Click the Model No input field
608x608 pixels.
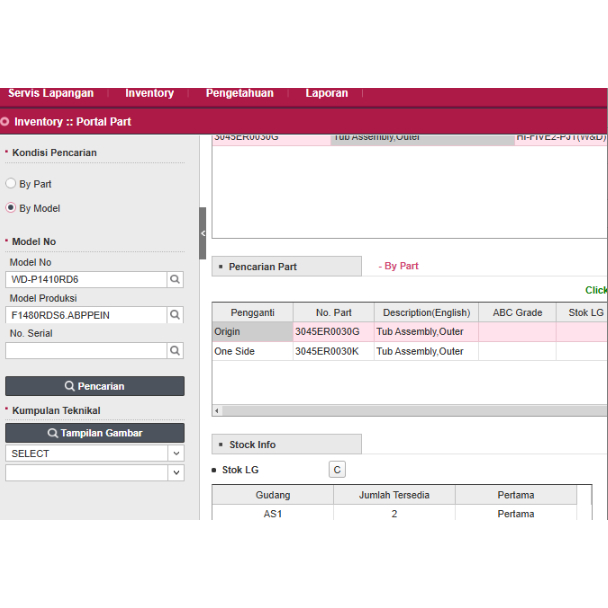click(x=85, y=280)
